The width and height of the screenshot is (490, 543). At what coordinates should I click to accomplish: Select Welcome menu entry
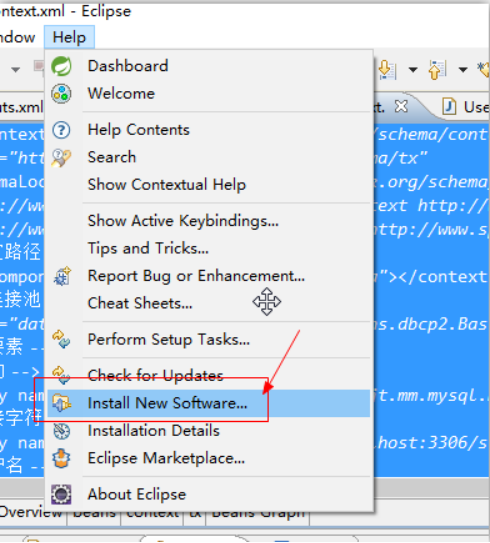pyautogui.click(x=209, y=94)
